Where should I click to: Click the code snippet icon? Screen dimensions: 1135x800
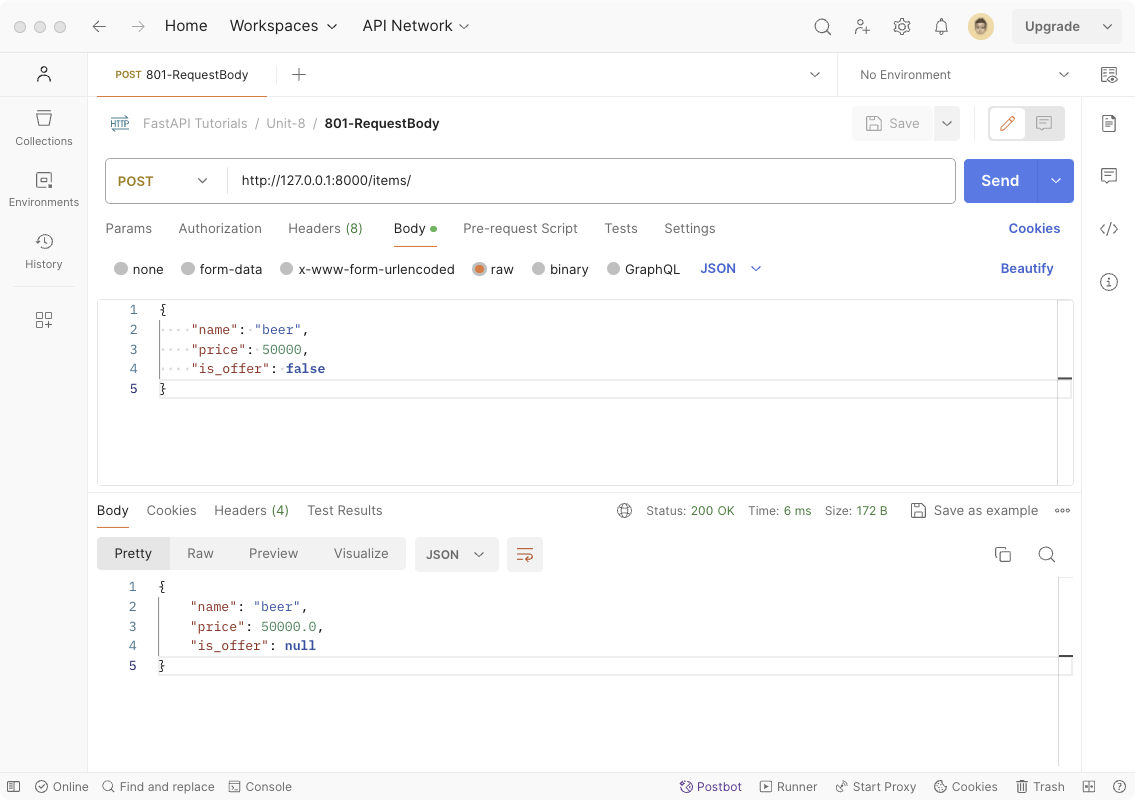pyautogui.click(x=1108, y=229)
